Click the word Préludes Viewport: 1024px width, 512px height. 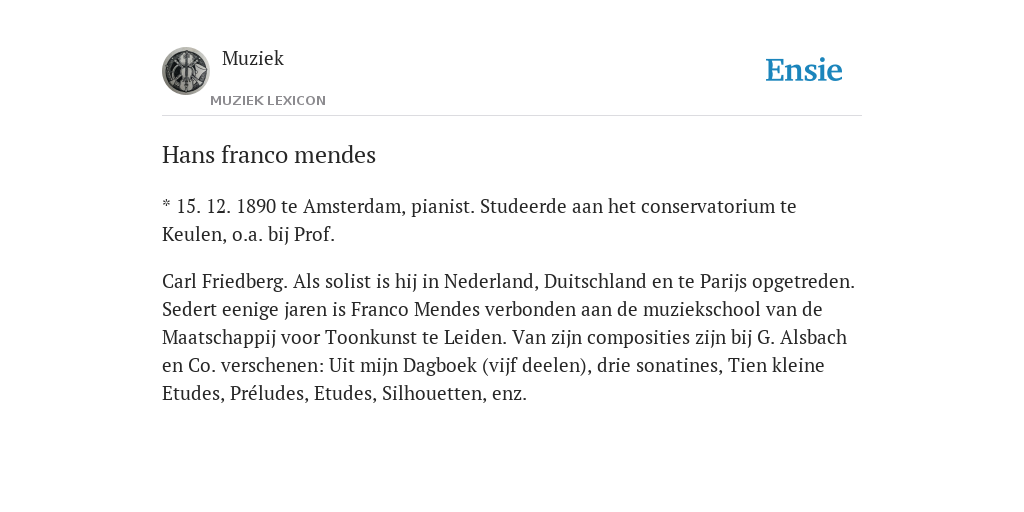coord(268,394)
